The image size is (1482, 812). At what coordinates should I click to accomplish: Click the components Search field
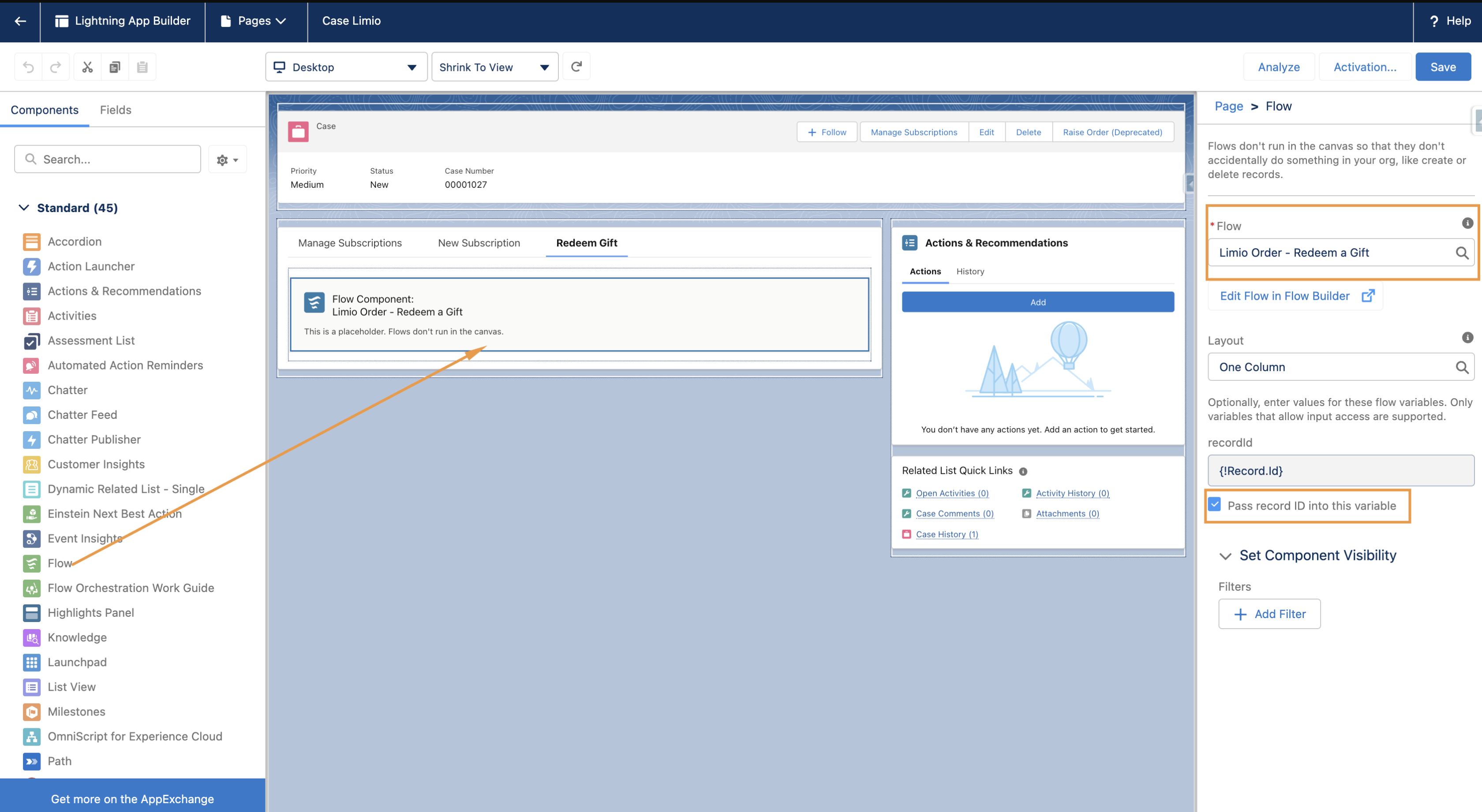108,159
